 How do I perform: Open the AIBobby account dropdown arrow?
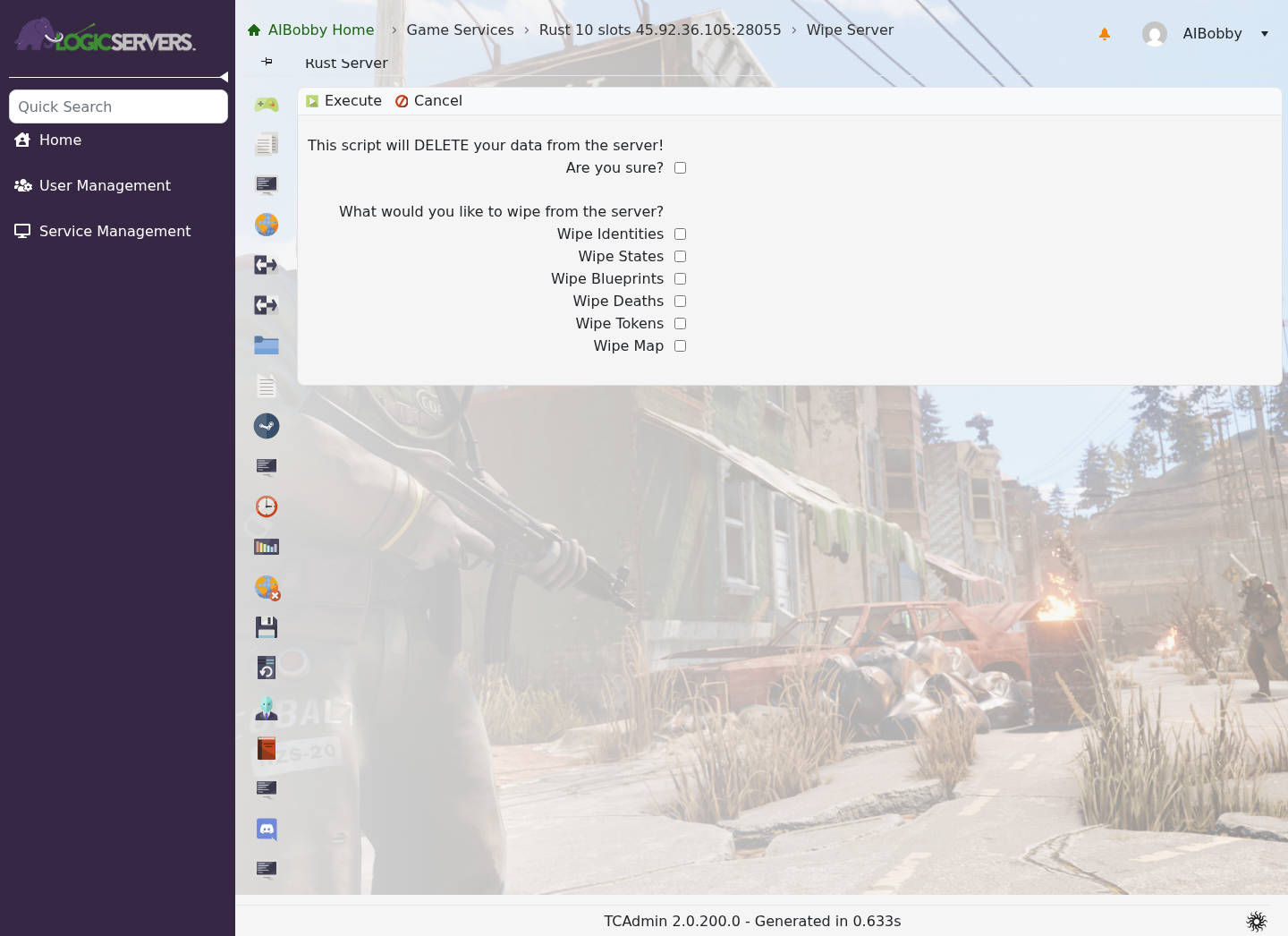tap(1265, 34)
